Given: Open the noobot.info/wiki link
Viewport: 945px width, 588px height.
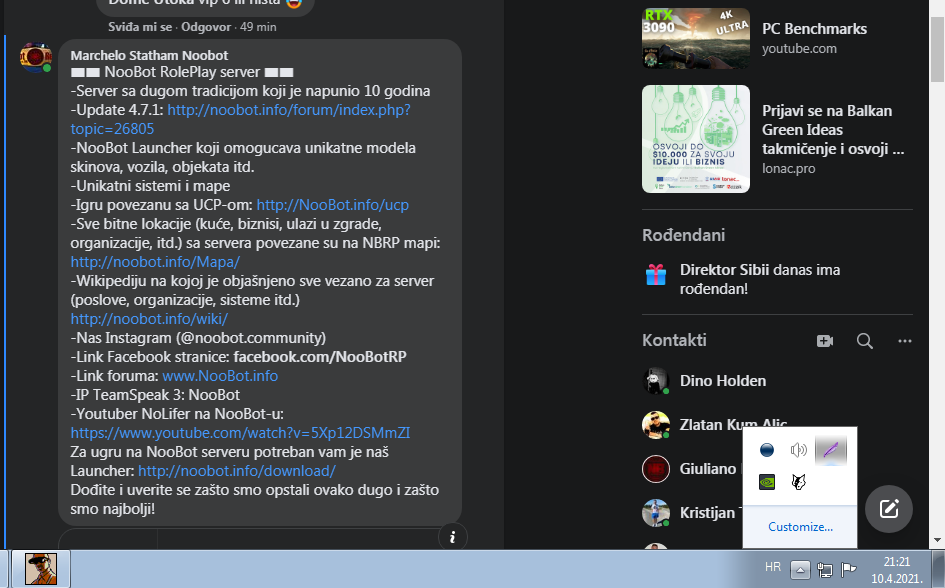Looking at the screenshot, I should tap(149, 319).
